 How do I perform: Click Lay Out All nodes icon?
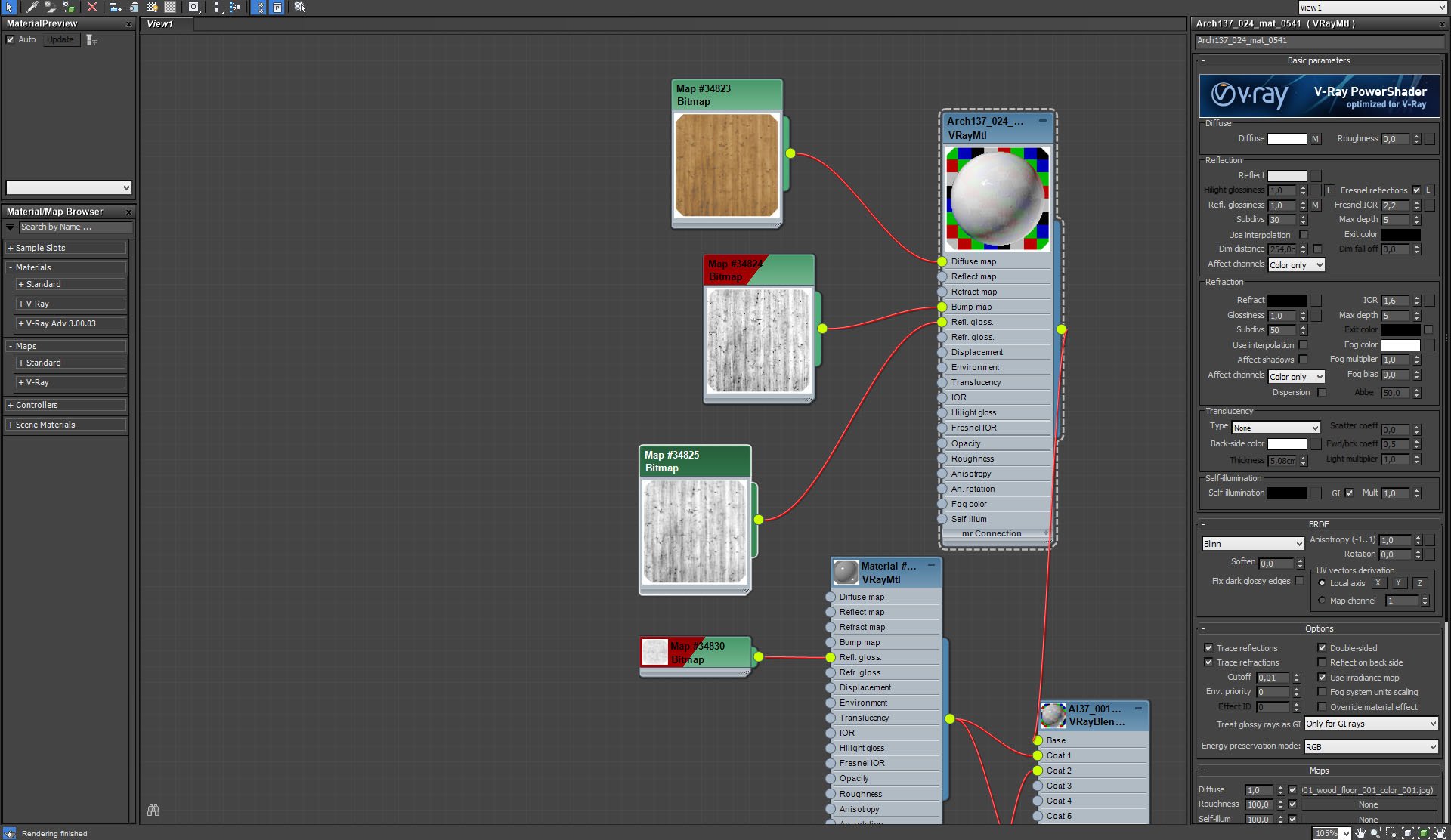[x=217, y=7]
